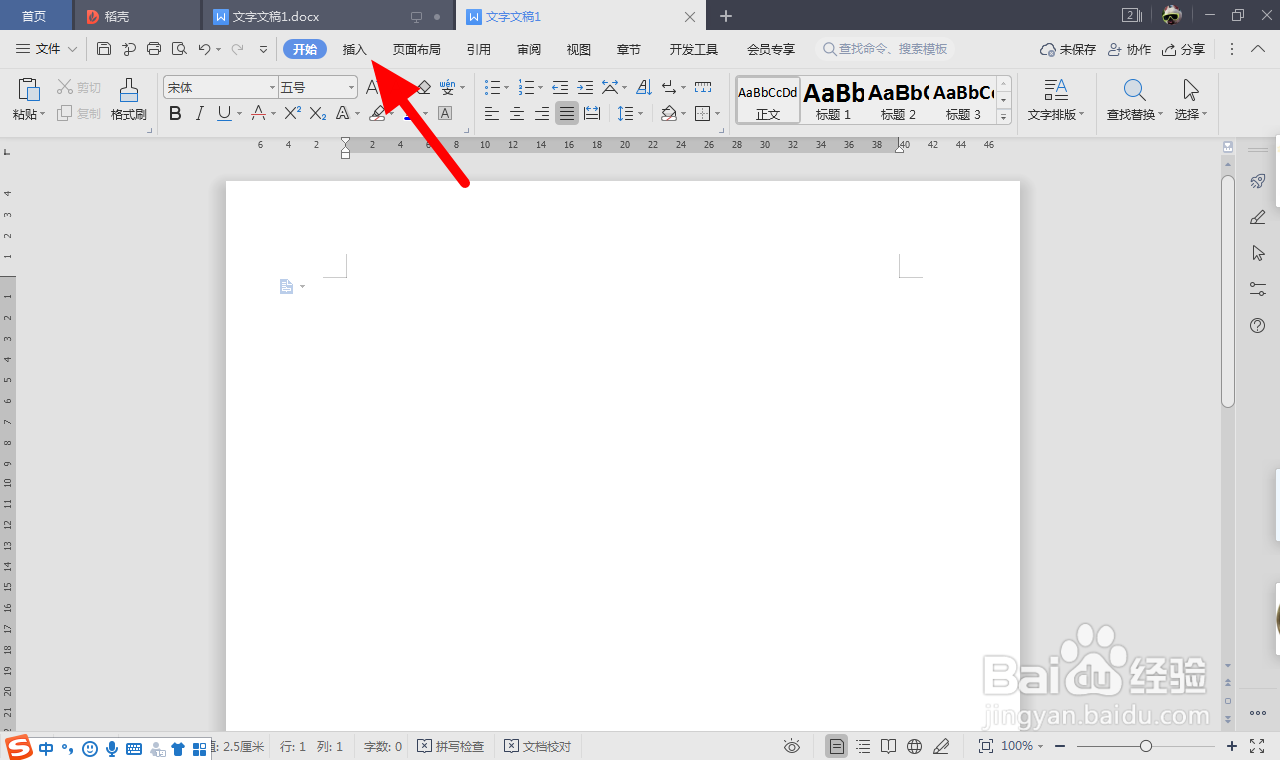The height and width of the screenshot is (760, 1280).
Task: Click the vertical scrollbar thumb
Action: pyautogui.click(x=1228, y=290)
